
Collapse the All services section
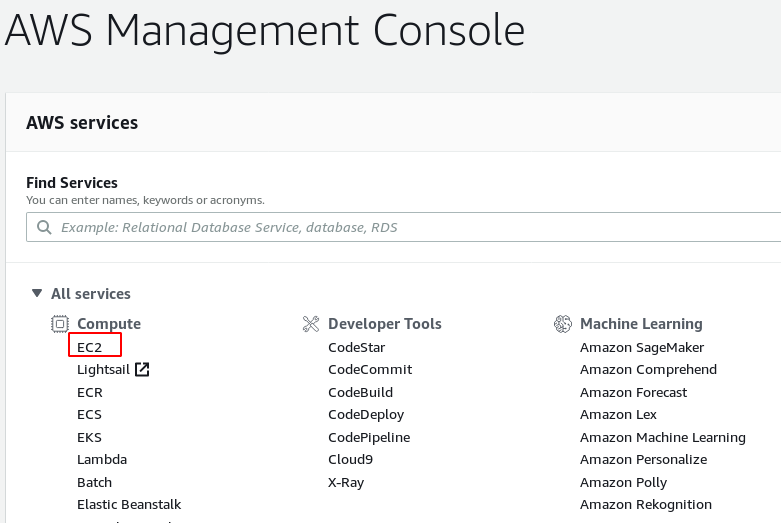pos(37,294)
